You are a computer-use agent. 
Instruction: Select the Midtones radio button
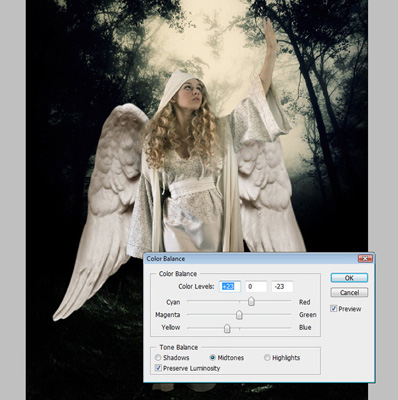click(x=212, y=358)
